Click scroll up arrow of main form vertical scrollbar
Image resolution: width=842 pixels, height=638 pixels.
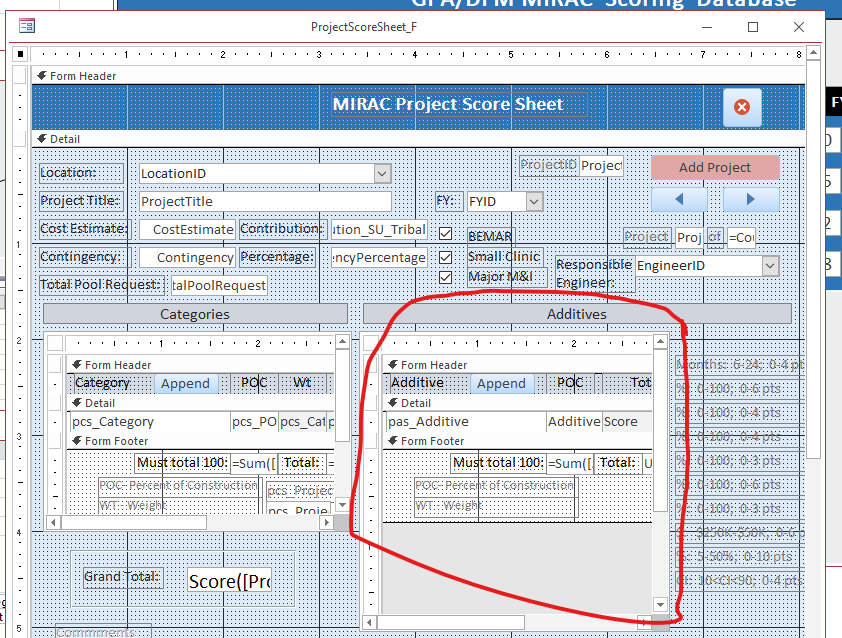click(x=814, y=53)
